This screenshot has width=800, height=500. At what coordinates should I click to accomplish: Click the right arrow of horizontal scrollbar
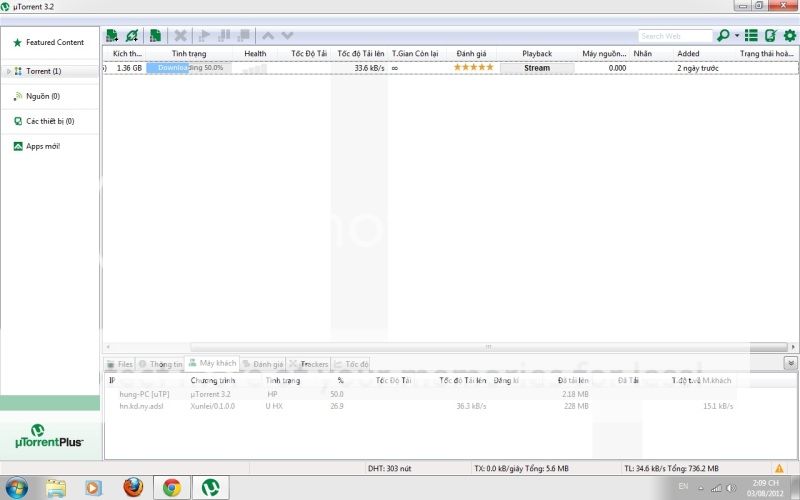pyautogui.click(x=793, y=347)
